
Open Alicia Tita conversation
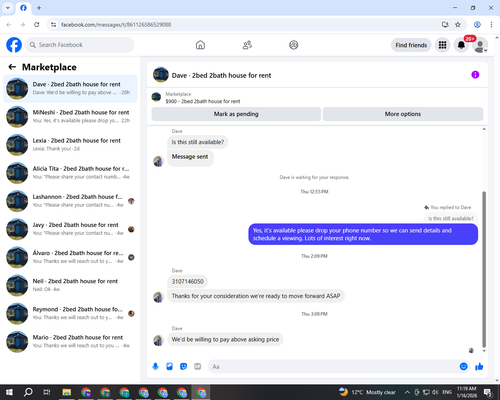click(x=70, y=173)
